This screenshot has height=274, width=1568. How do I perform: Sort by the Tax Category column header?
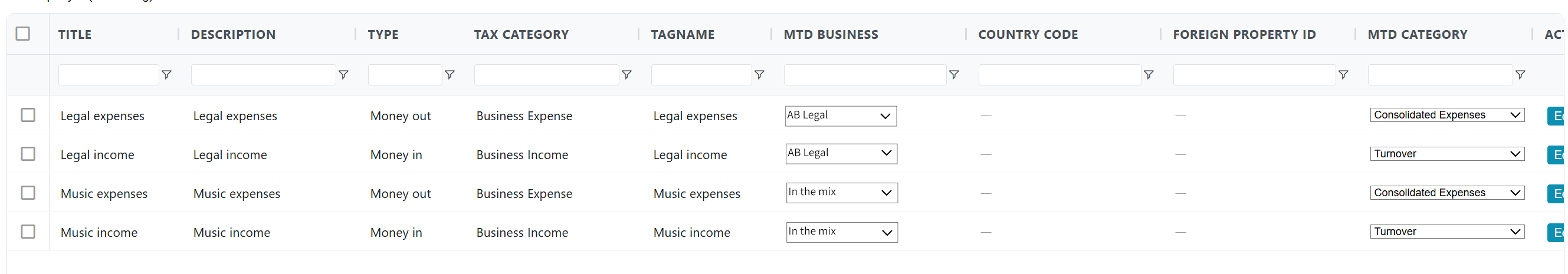[x=521, y=35]
